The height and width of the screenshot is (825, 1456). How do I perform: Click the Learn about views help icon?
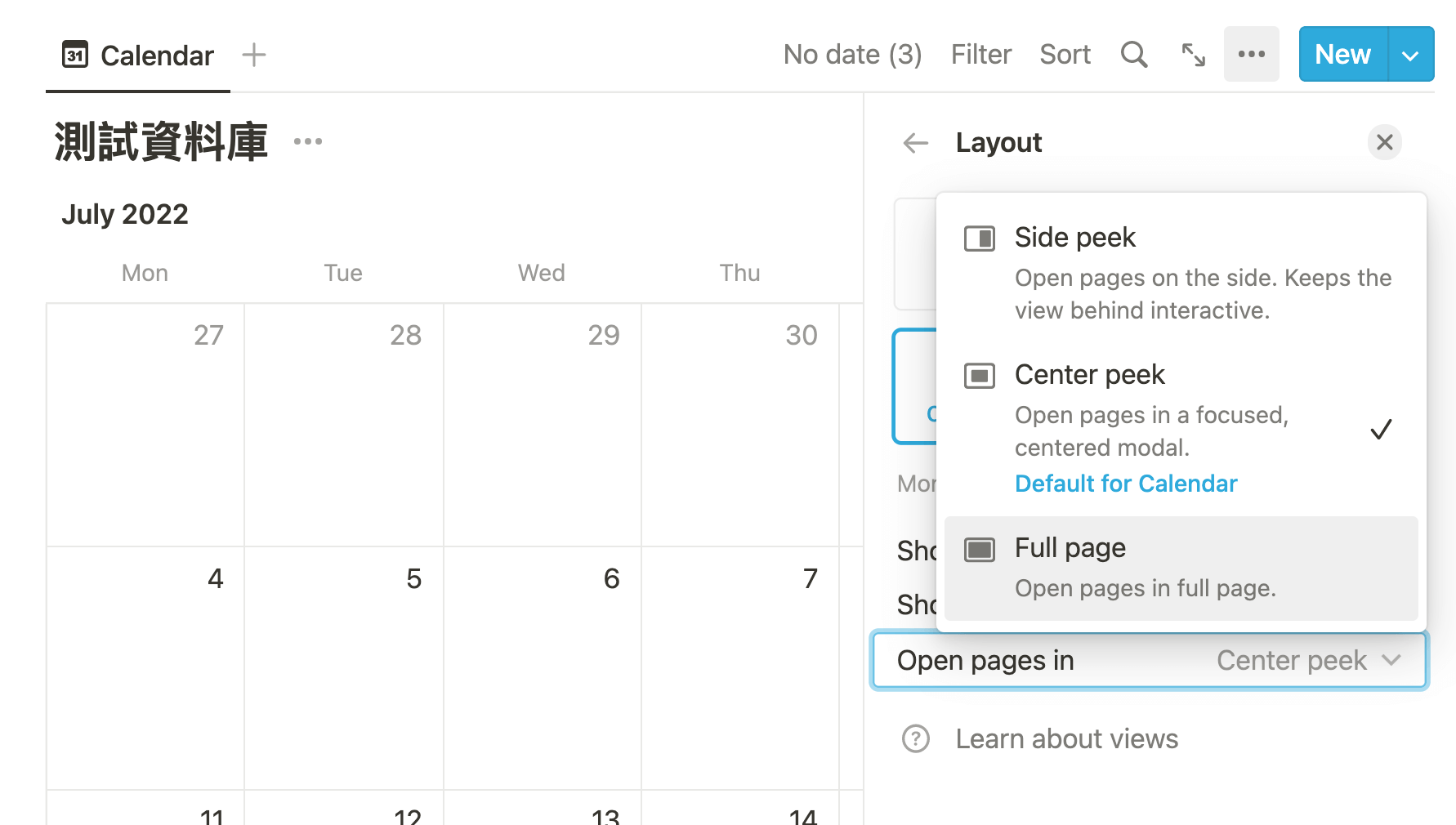click(916, 738)
